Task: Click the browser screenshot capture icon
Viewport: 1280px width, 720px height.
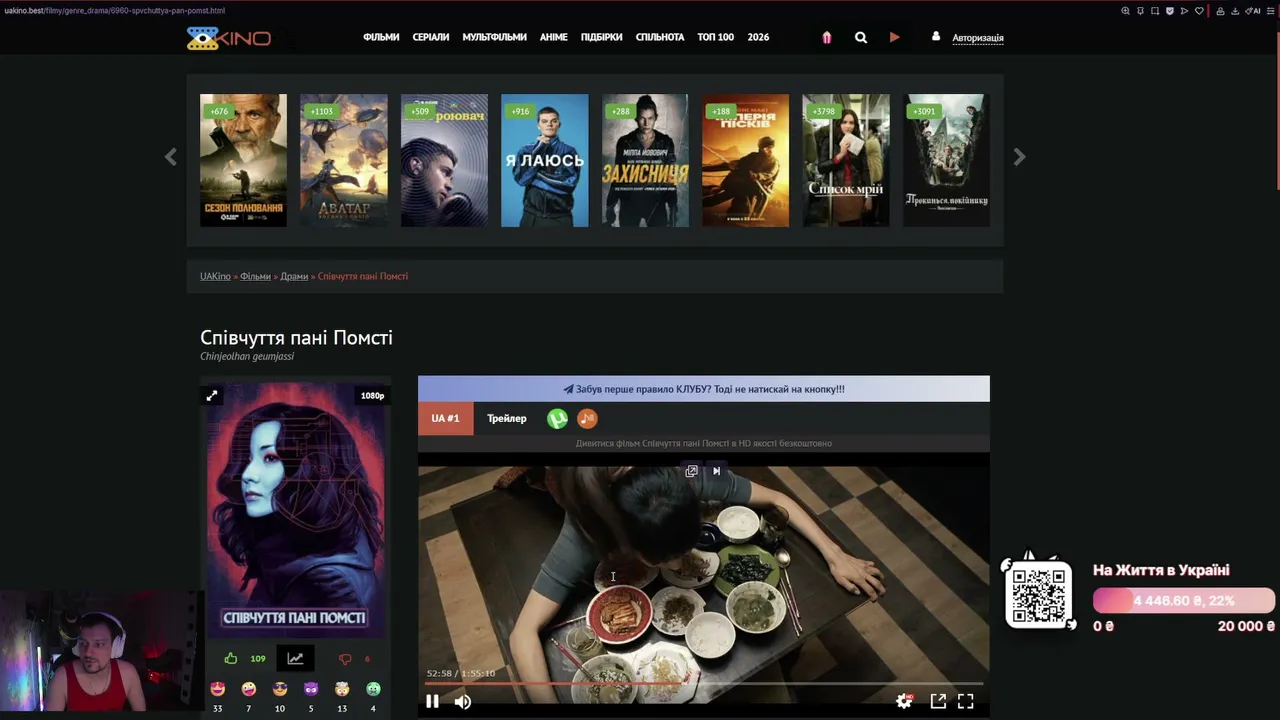Action: click(x=1155, y=11)
